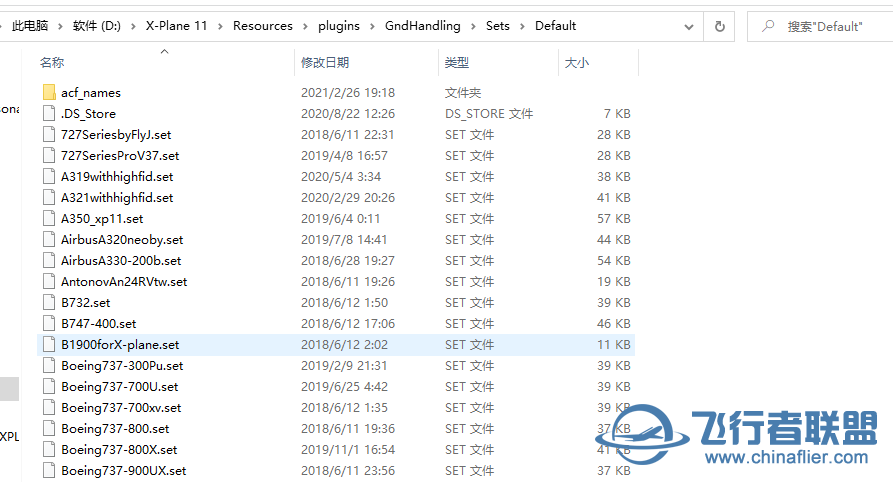Click the 19 KB size cell

coord(614,282)
